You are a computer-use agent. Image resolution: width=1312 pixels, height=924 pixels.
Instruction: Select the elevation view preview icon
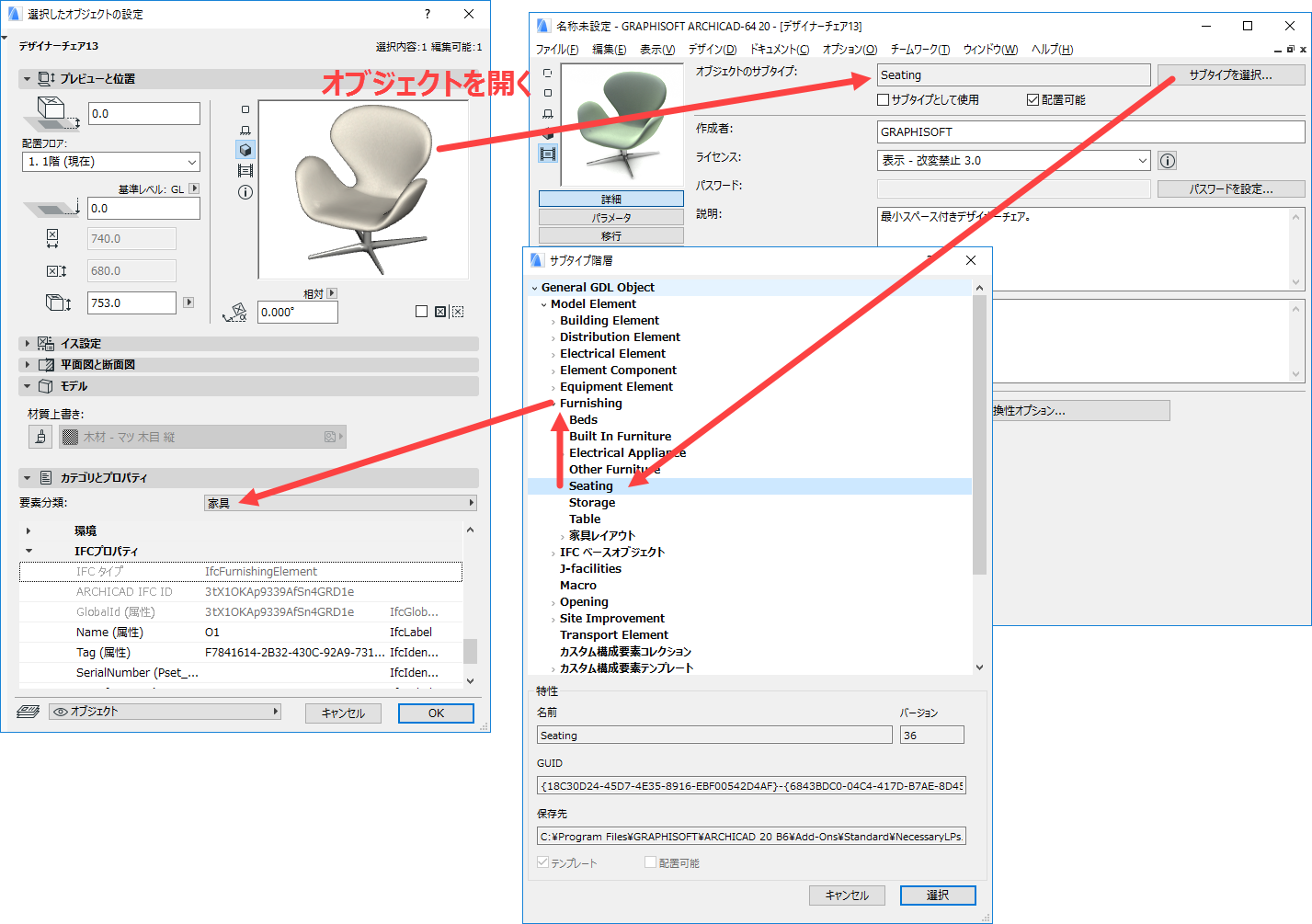245,129
